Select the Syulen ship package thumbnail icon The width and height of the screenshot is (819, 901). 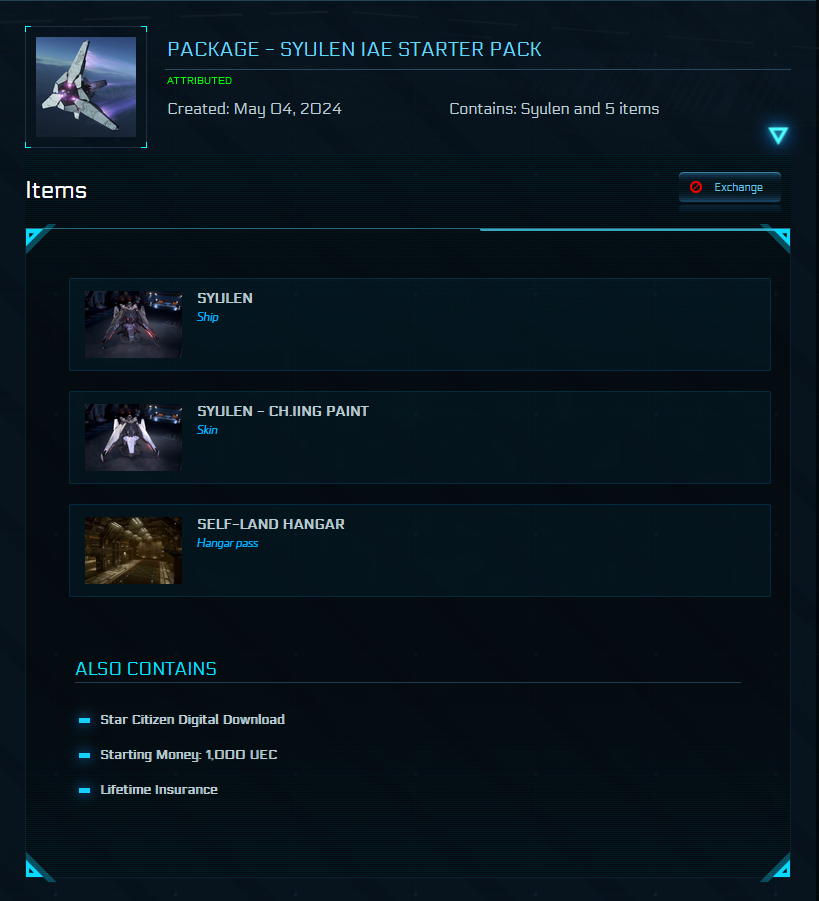pos(86,87)
